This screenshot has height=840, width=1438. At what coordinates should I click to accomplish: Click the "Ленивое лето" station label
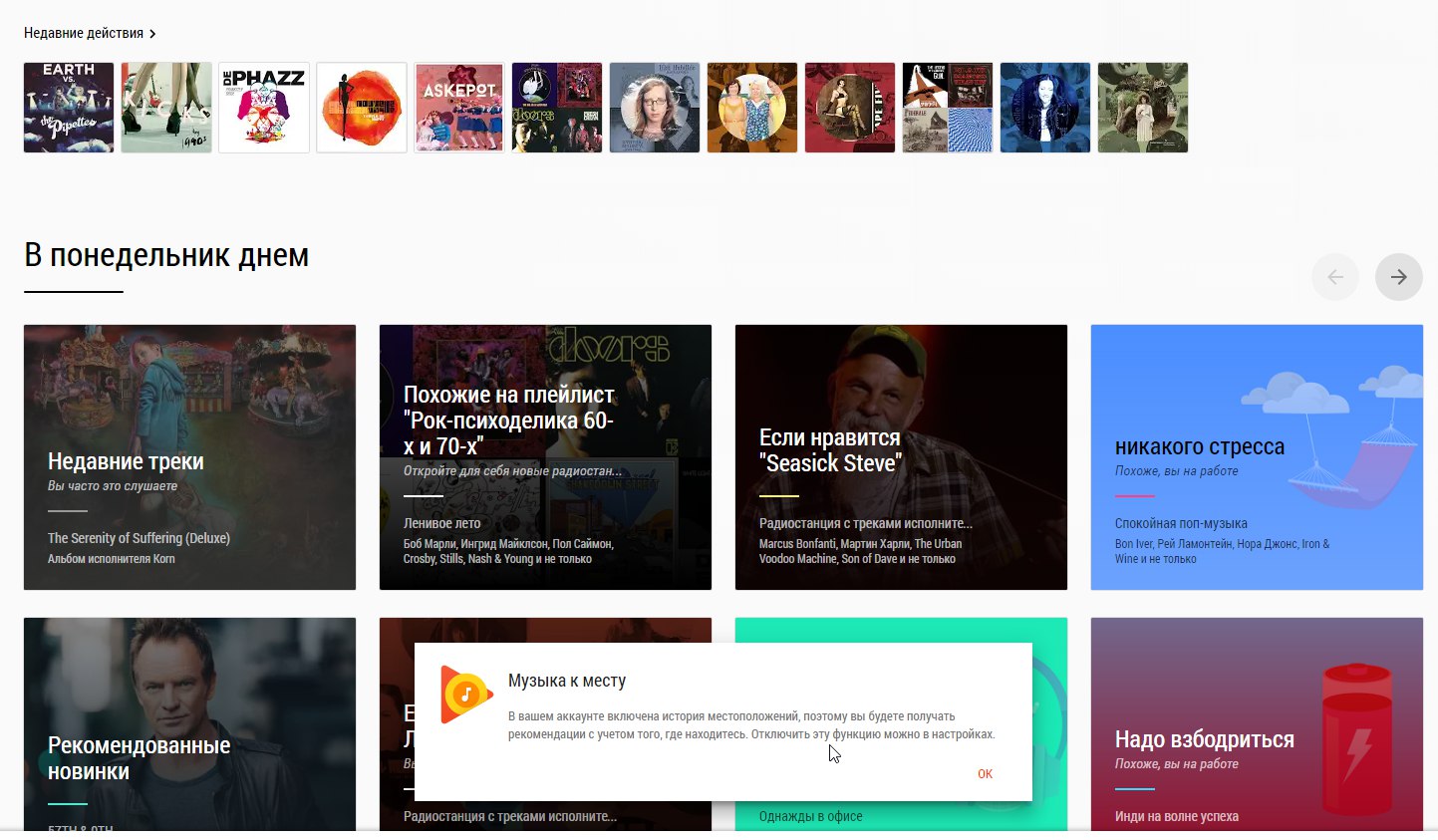pyautogui.click(x=441, y=523)
